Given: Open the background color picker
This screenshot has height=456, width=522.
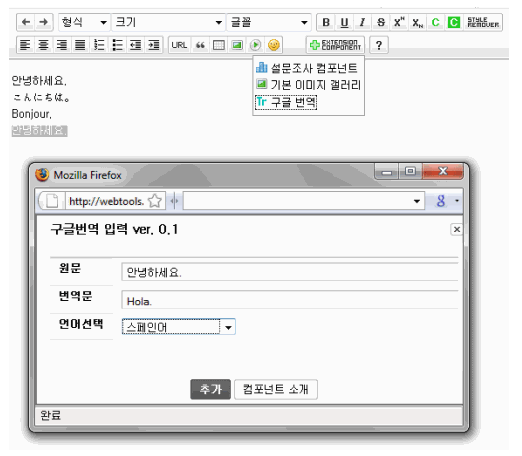Looking at the screenshot, I should click(x=454, y=22).
